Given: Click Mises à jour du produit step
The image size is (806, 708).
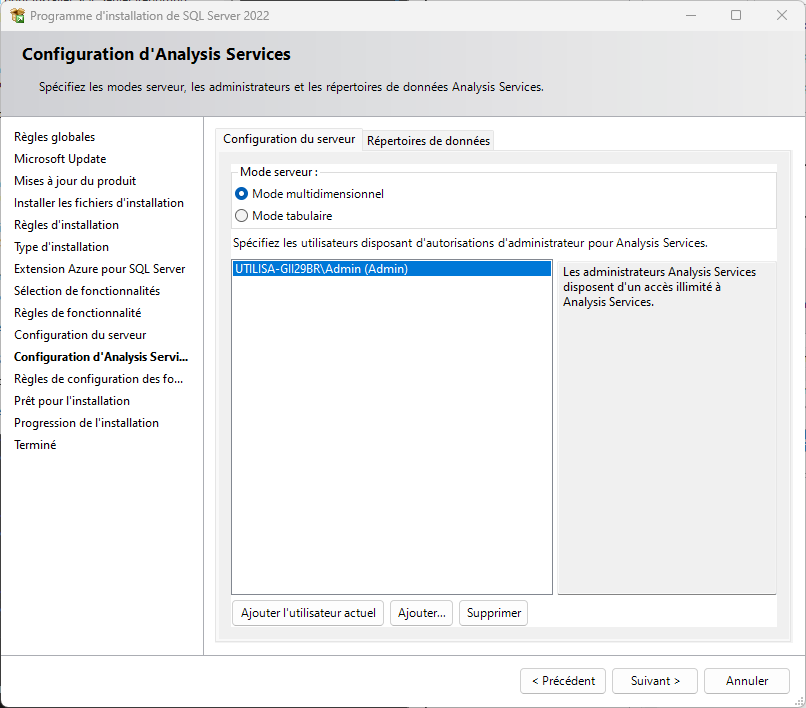Looking at the screenshot, I should click(x=75, y=181).
